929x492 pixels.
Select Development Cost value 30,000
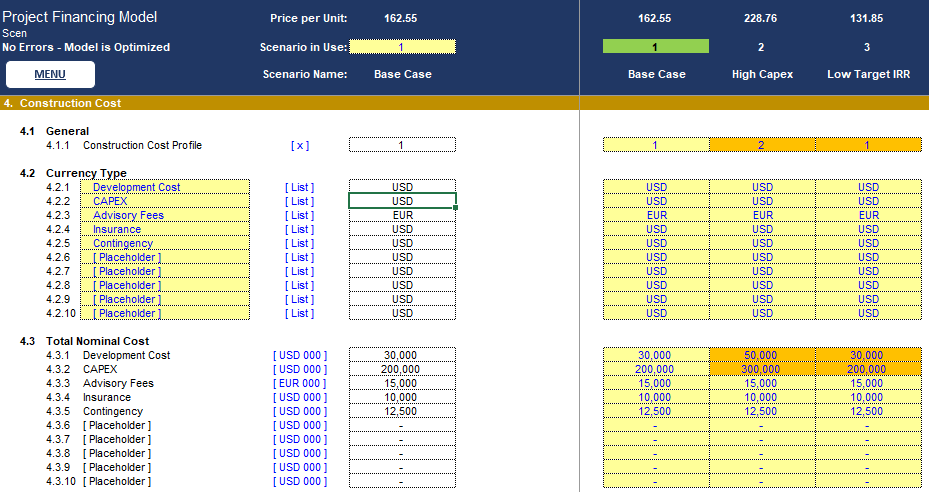[402, 355]
